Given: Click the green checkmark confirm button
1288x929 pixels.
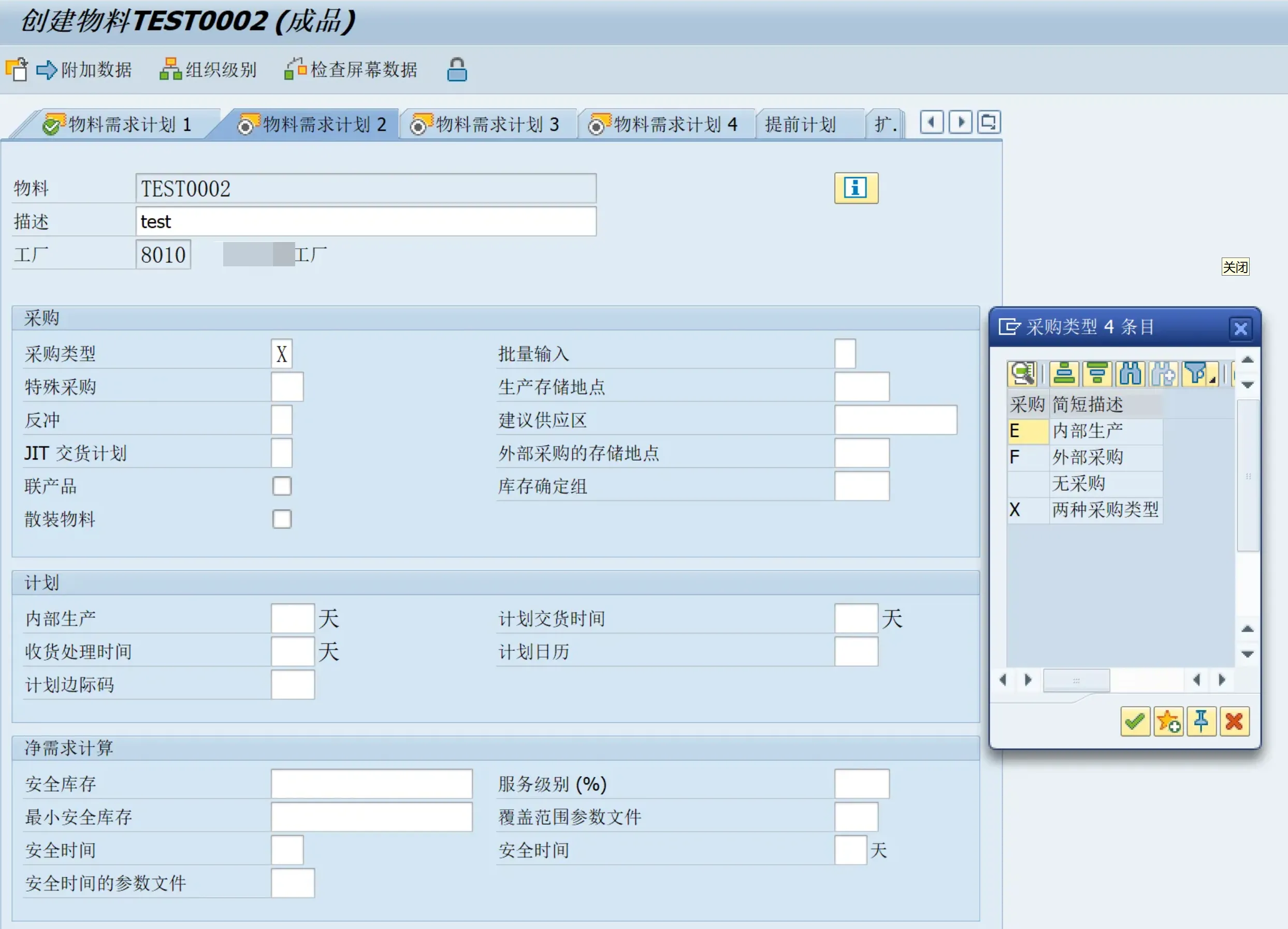Looking at the screenshot, I should 1135,722.
